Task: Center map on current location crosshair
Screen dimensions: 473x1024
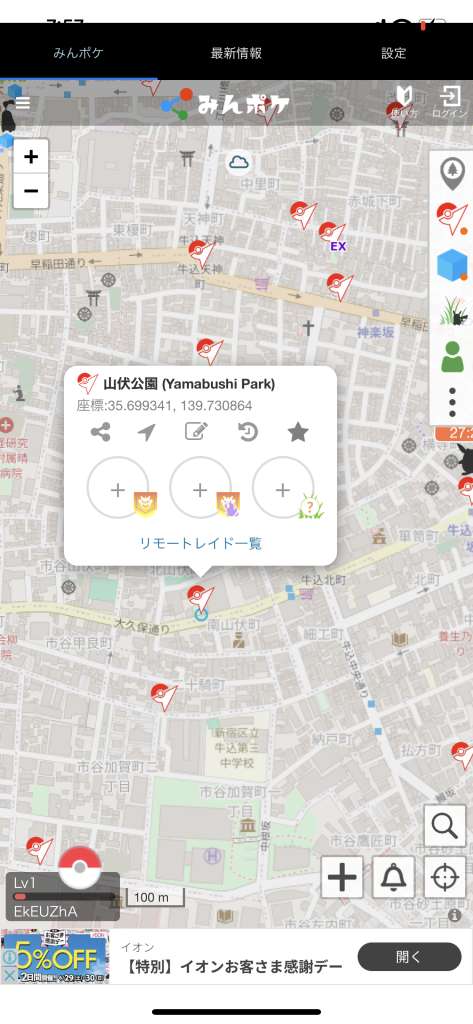Action: pyautogui.click(x=445, y=877)
